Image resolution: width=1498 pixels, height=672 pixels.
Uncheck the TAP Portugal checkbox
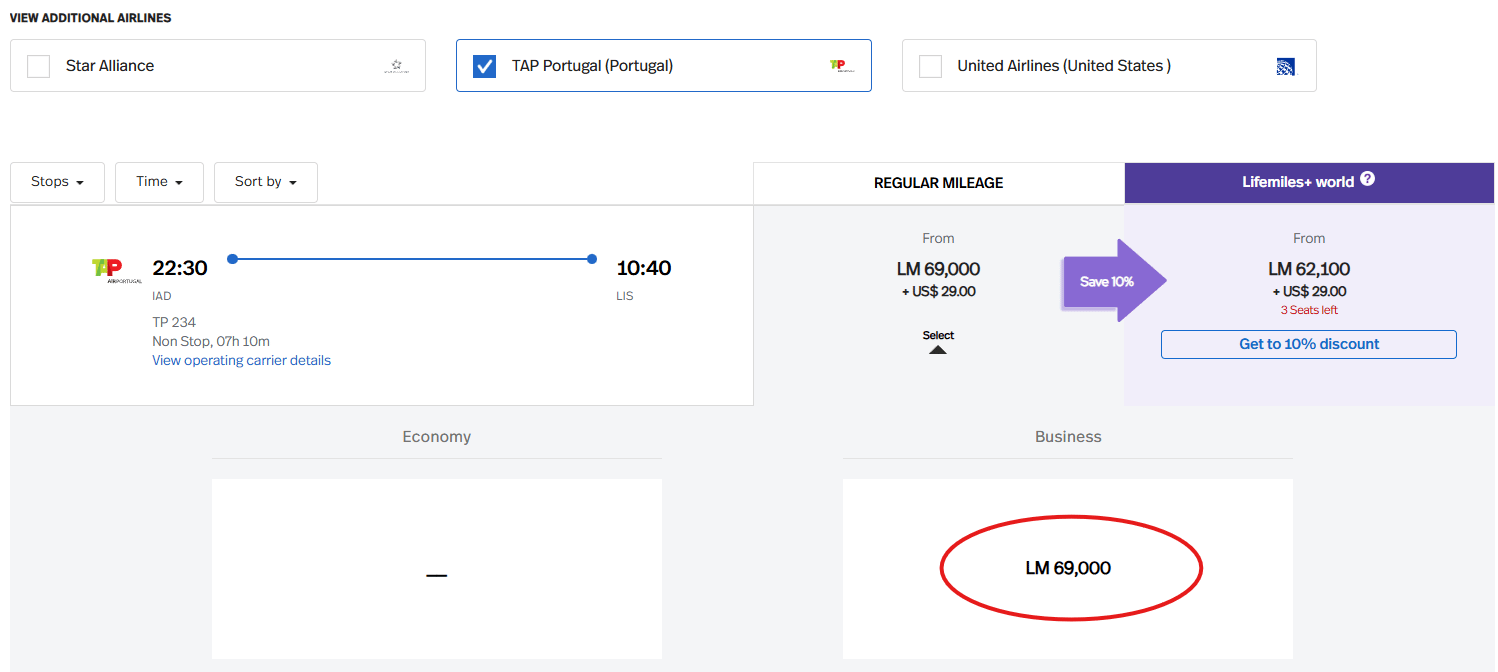(484, 66)
